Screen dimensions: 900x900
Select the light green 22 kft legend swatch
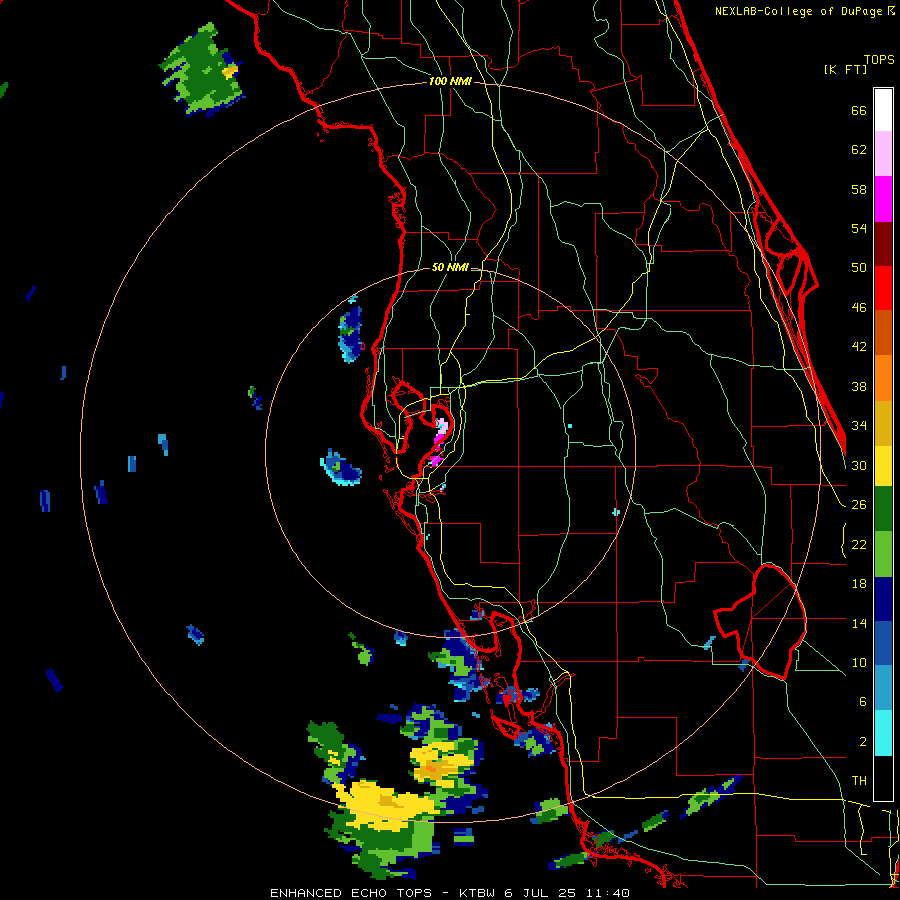[883, 554]
